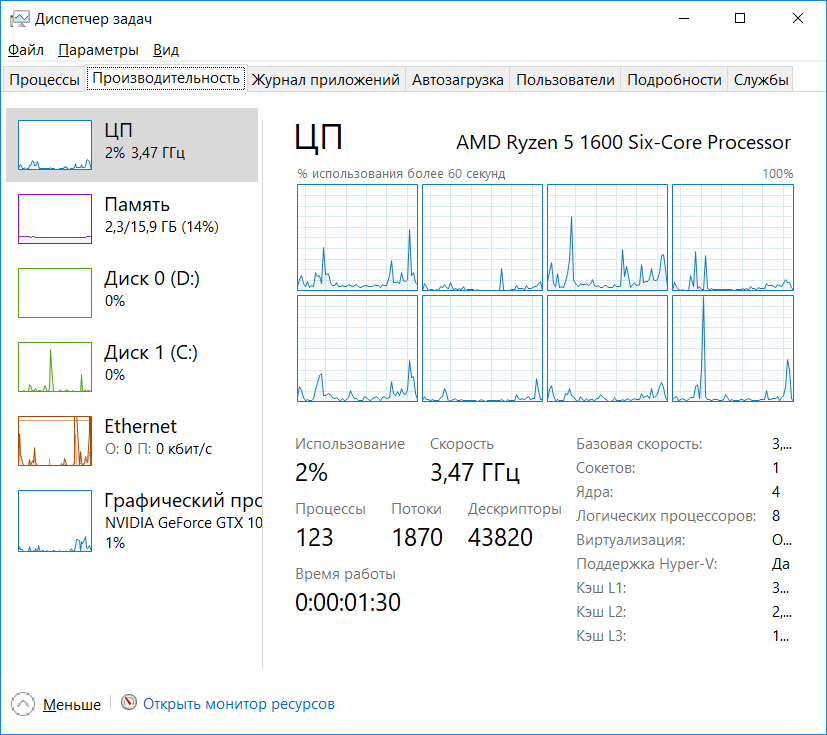Open the Параметры menu

98,50
